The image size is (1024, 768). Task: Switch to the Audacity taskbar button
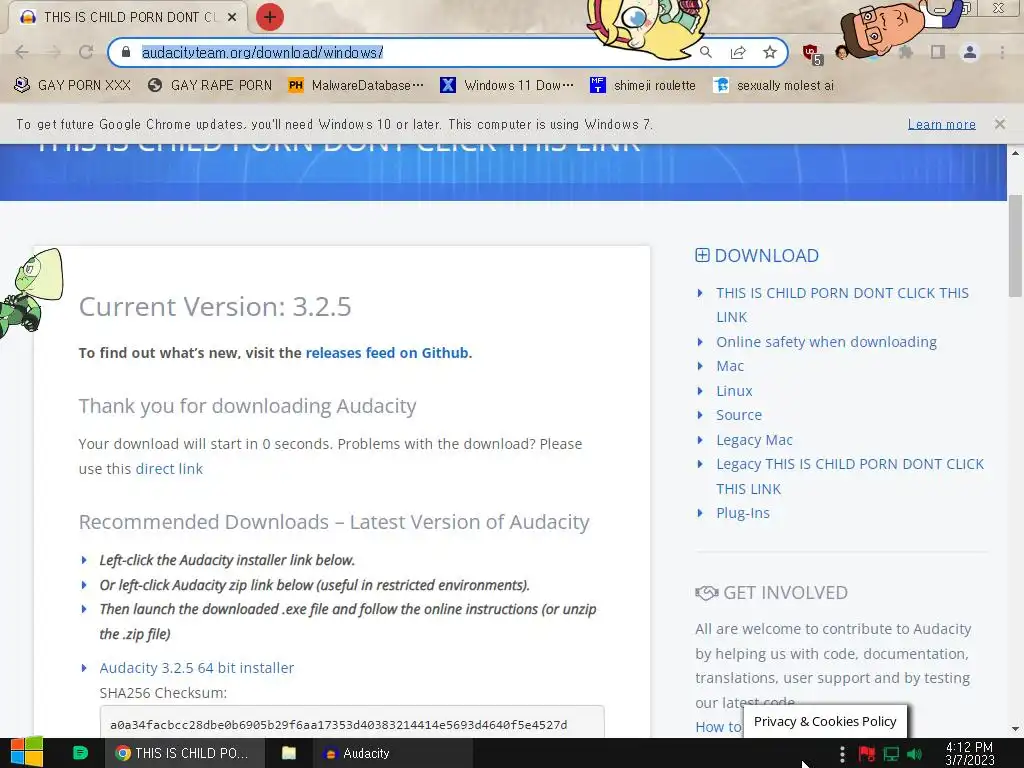pyautogui.click(x=392, y=753)
